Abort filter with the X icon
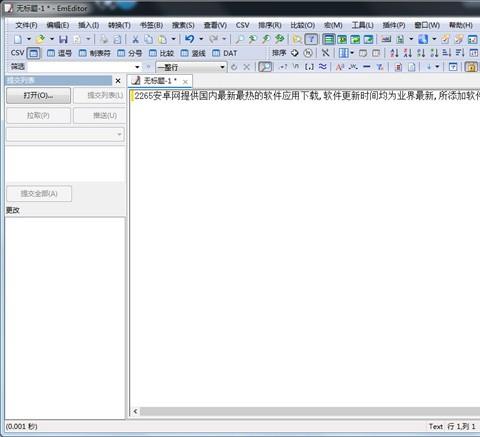The height and width of the screenshot is (437, 480). [247, 67]
